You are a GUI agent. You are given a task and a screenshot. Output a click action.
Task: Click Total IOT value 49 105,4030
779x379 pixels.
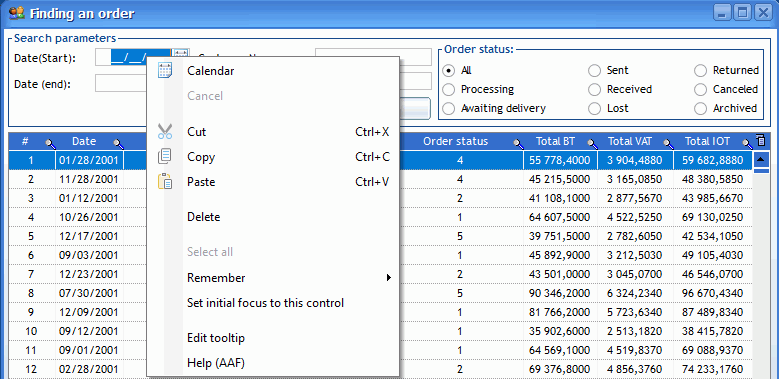click(x=713, y=255)
